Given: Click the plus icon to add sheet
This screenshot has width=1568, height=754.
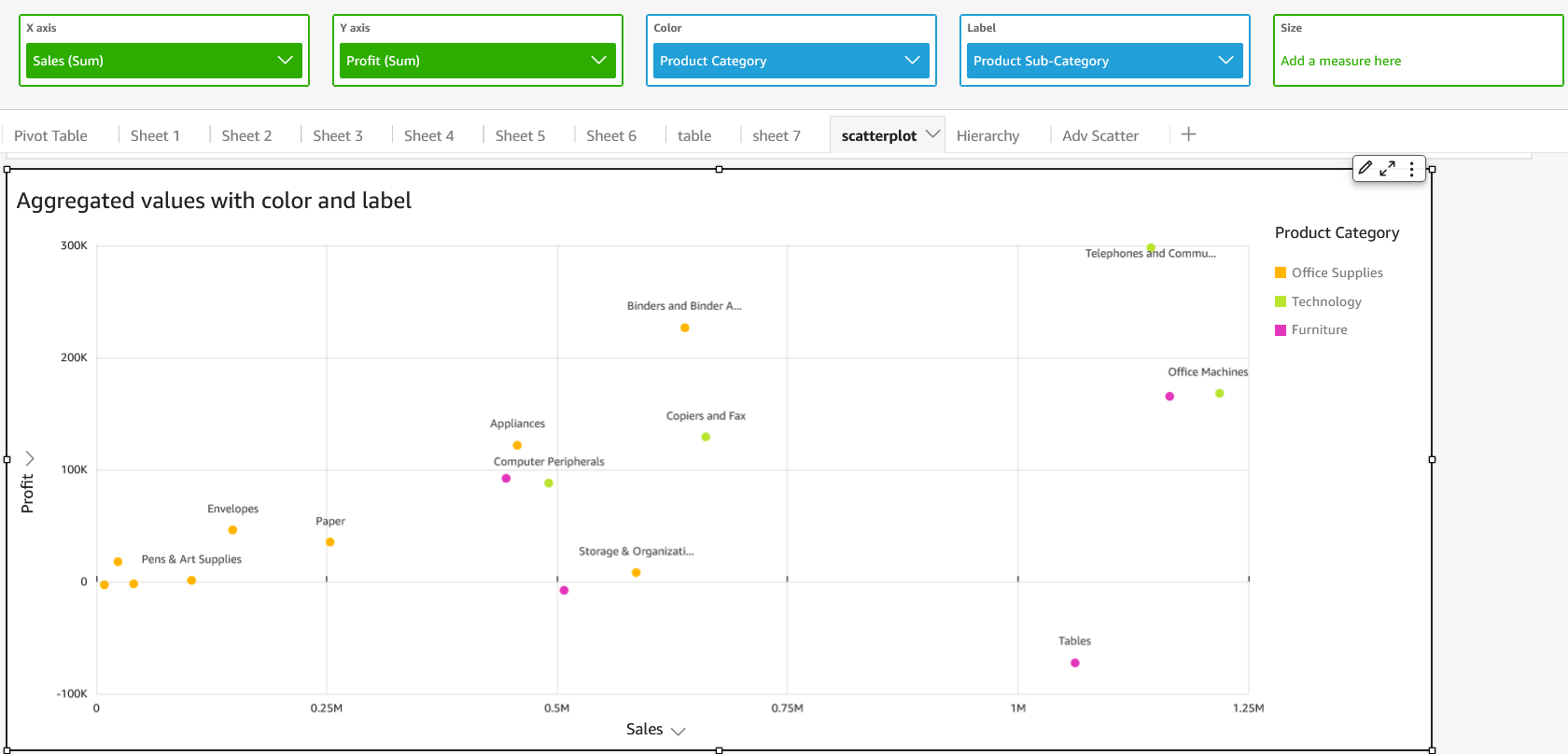Looking at the screenshot, I should click(x=1188, y=134).
